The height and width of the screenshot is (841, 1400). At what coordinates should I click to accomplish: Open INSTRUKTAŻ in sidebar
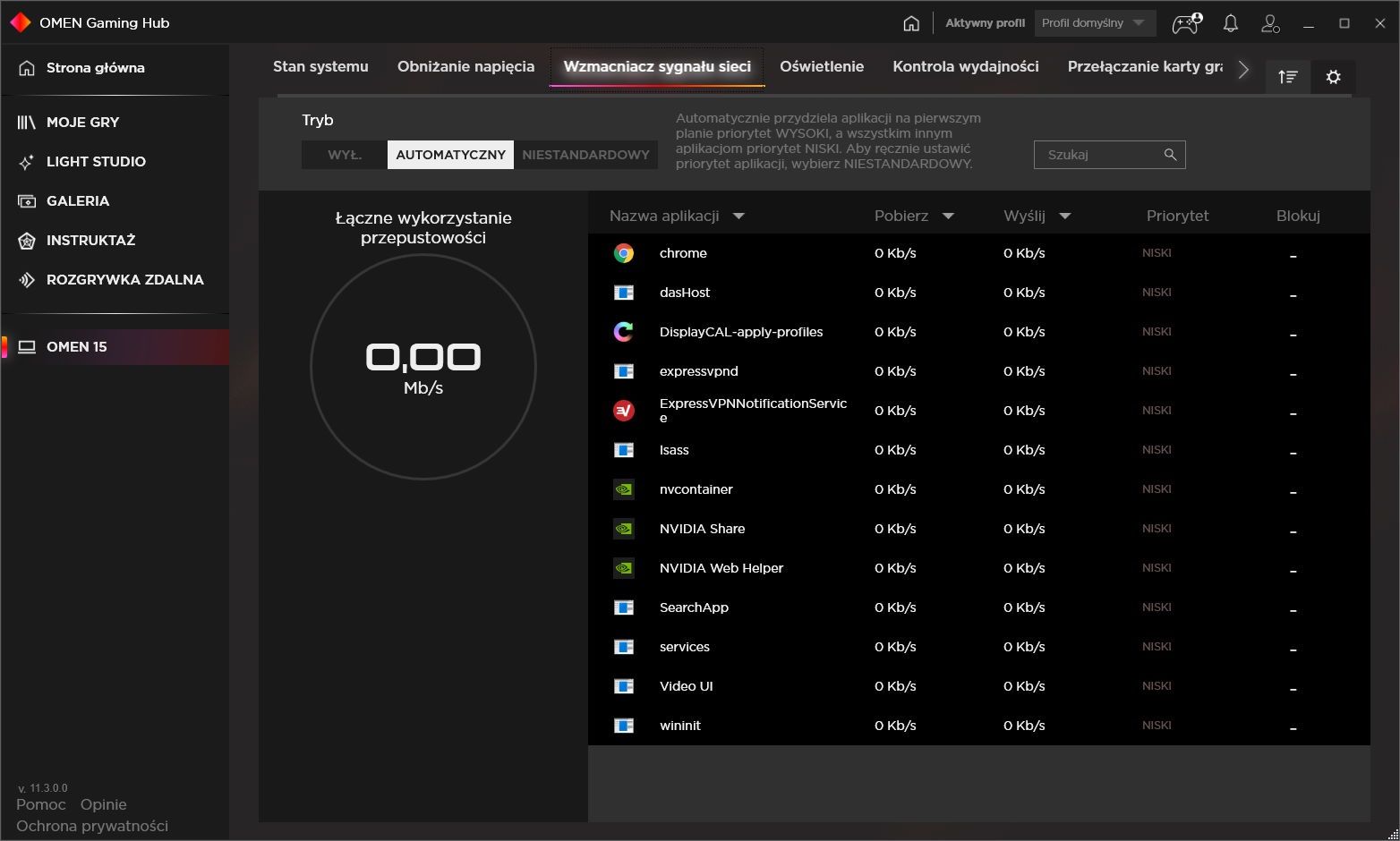[x=115, y=240]
